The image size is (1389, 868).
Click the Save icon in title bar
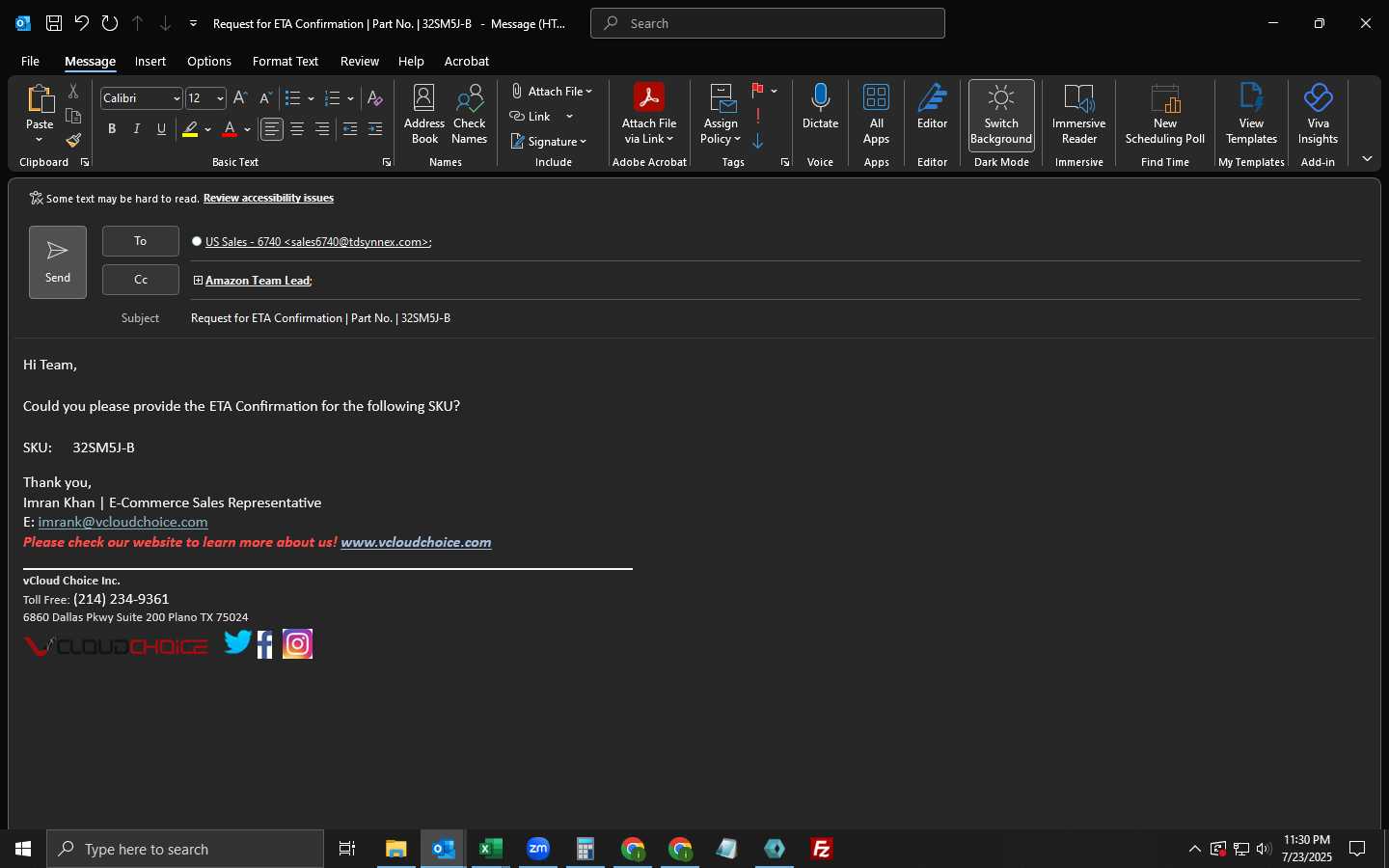(x=54, y=23)
